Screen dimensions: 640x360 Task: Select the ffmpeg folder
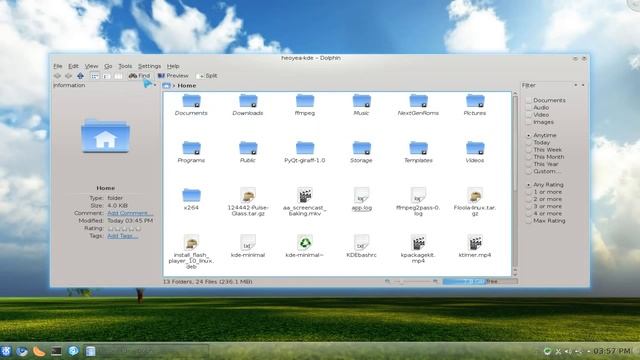pos(304,105)
